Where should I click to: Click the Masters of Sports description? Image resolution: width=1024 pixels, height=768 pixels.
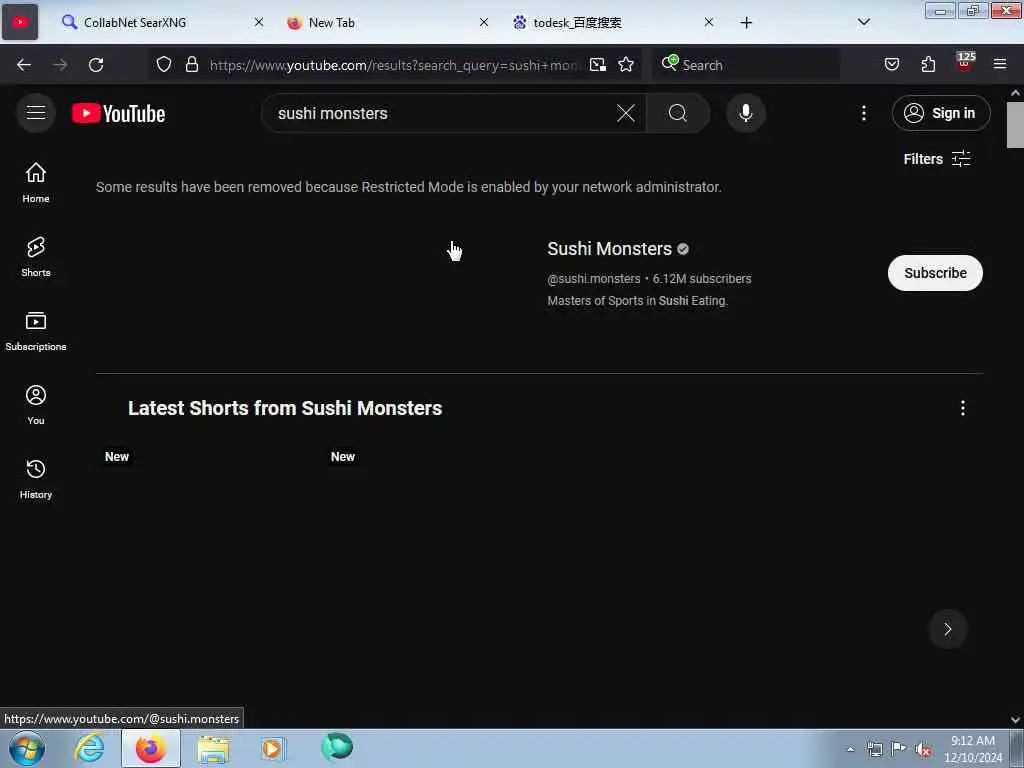click(x=637, y=301)
